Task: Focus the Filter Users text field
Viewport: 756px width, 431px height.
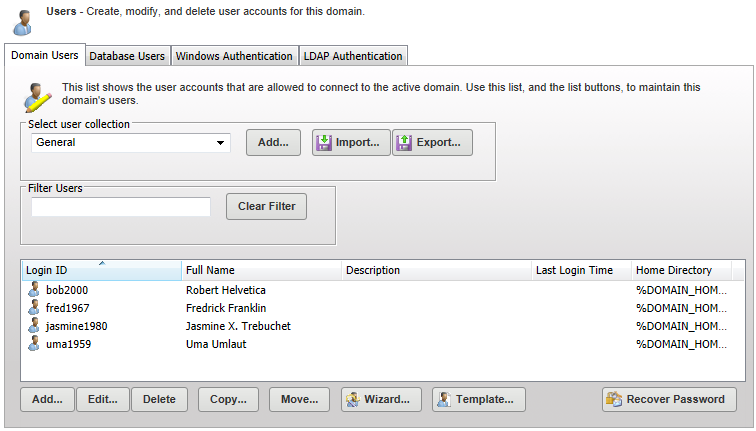Action: [x=121, y=207]
